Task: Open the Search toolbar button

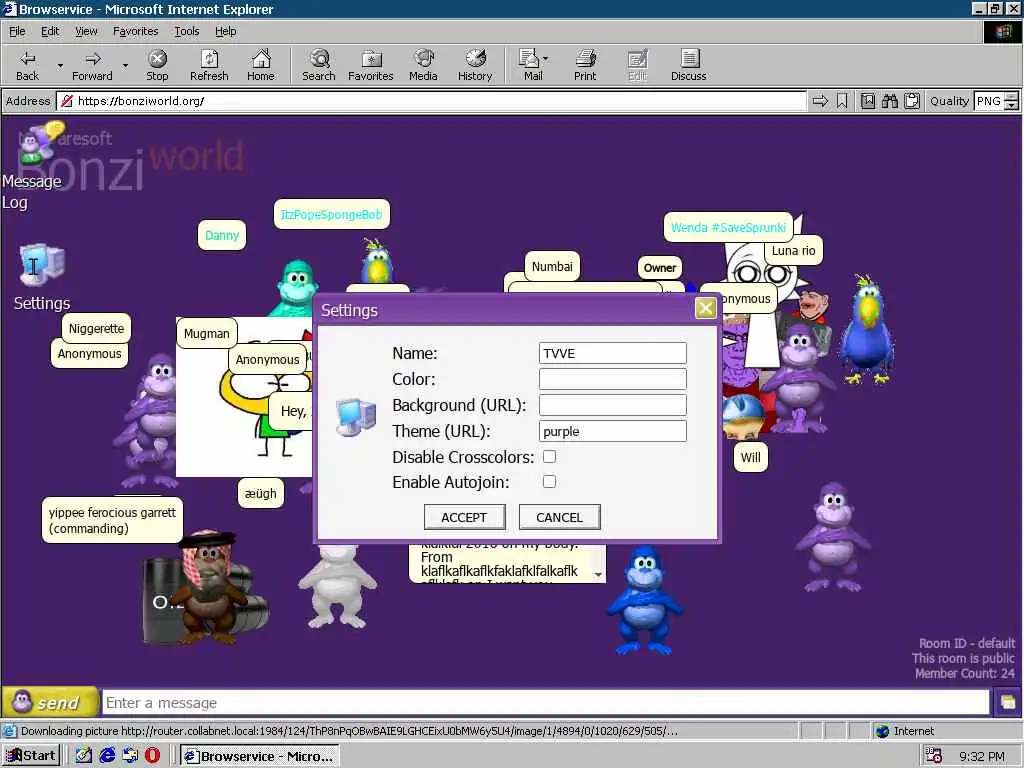Action: point(319,65)
